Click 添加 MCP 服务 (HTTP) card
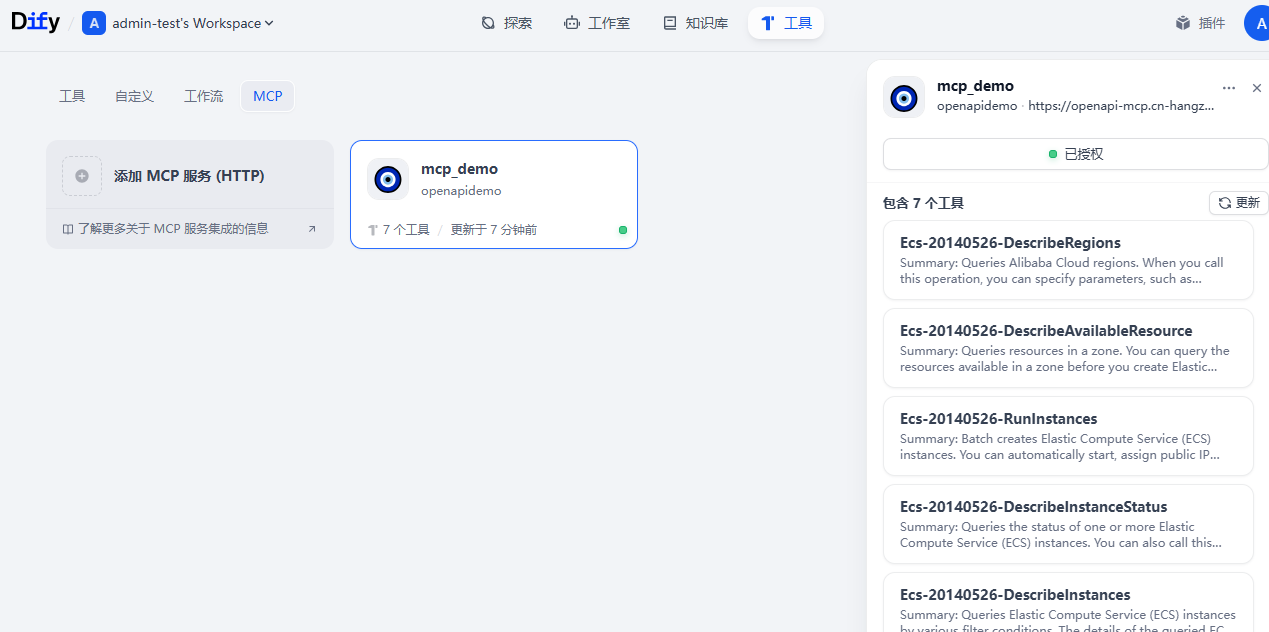 [190, 175]
